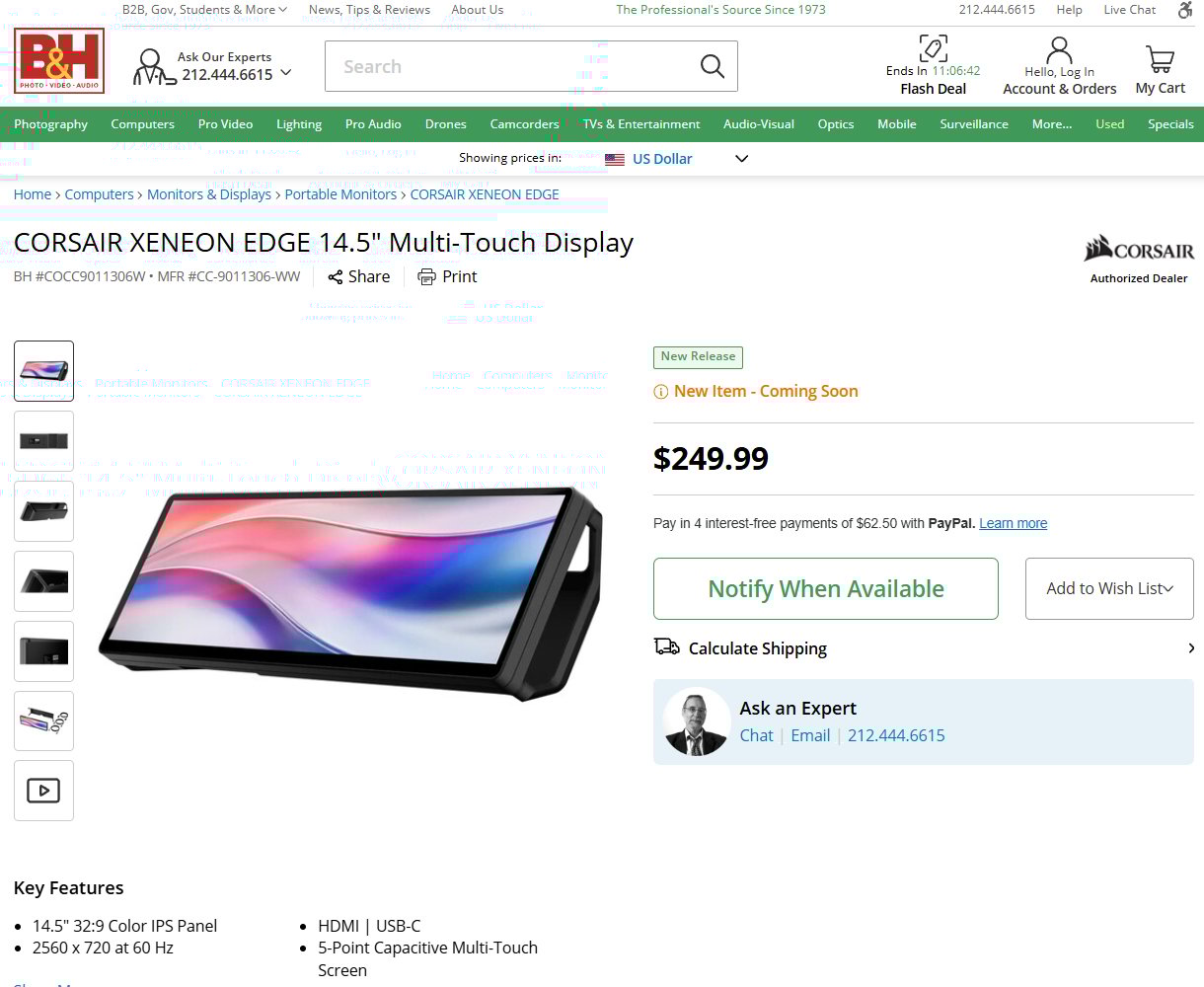Expand Calculate Shipping

pos(924,648)
